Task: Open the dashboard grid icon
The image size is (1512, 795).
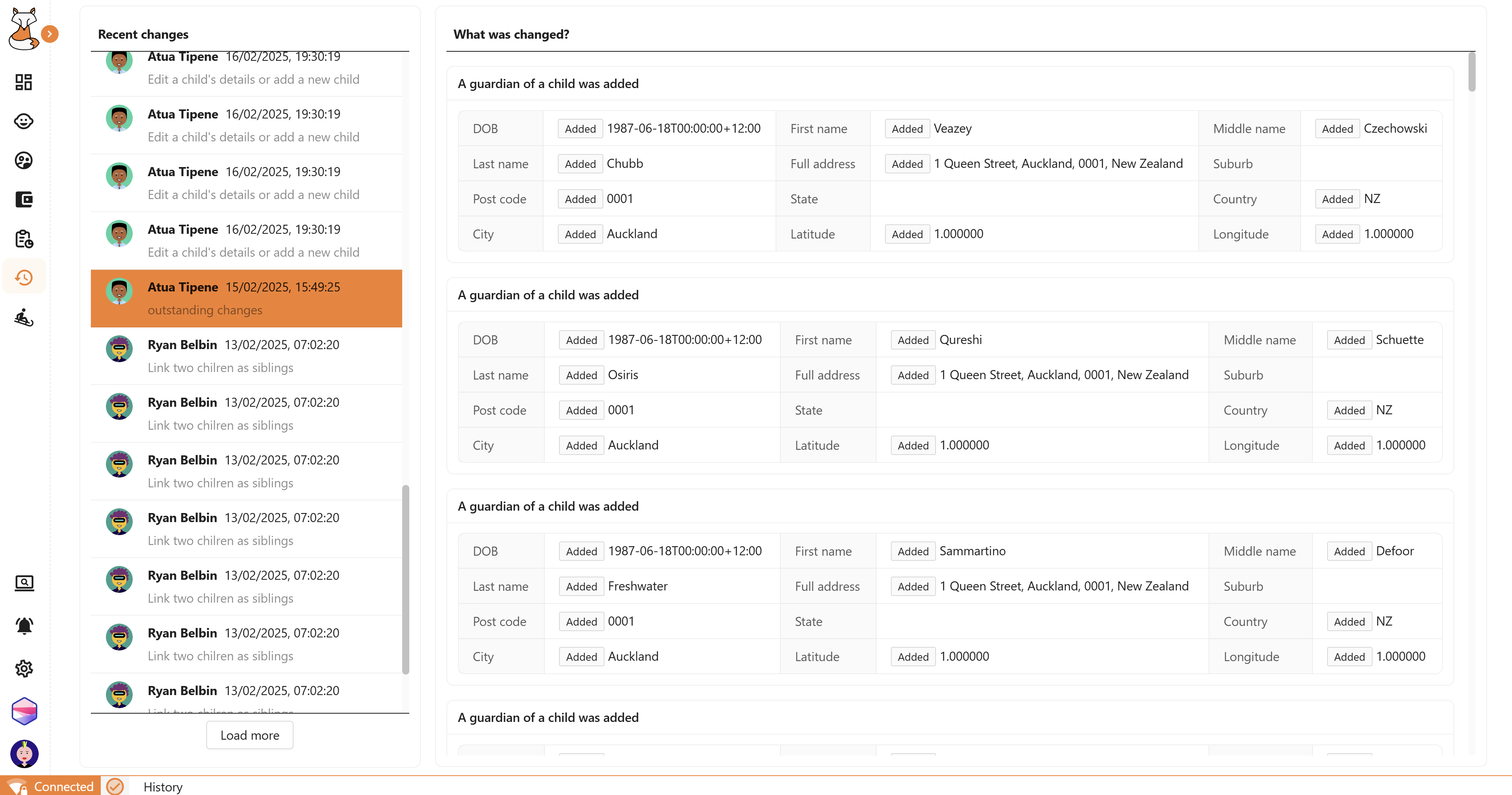Action: 23,82
